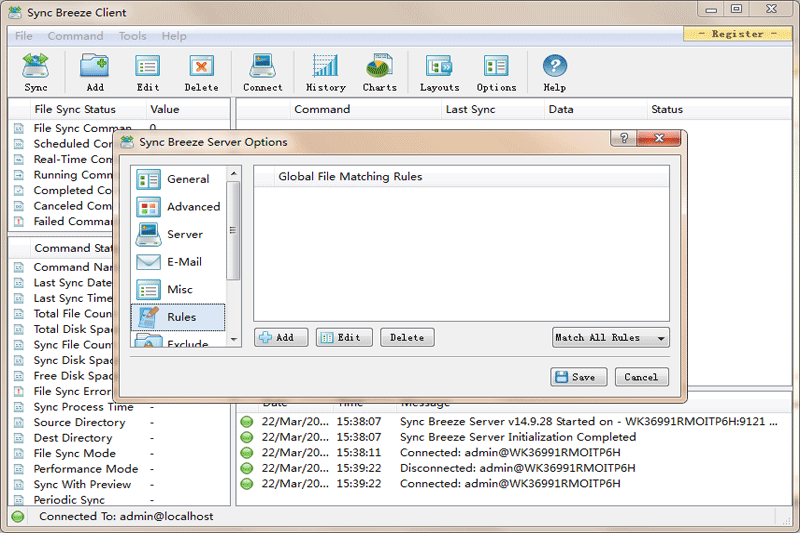Click the category list scrollbar thumb
The image size is (800, 533).
(x=234, y=231)
